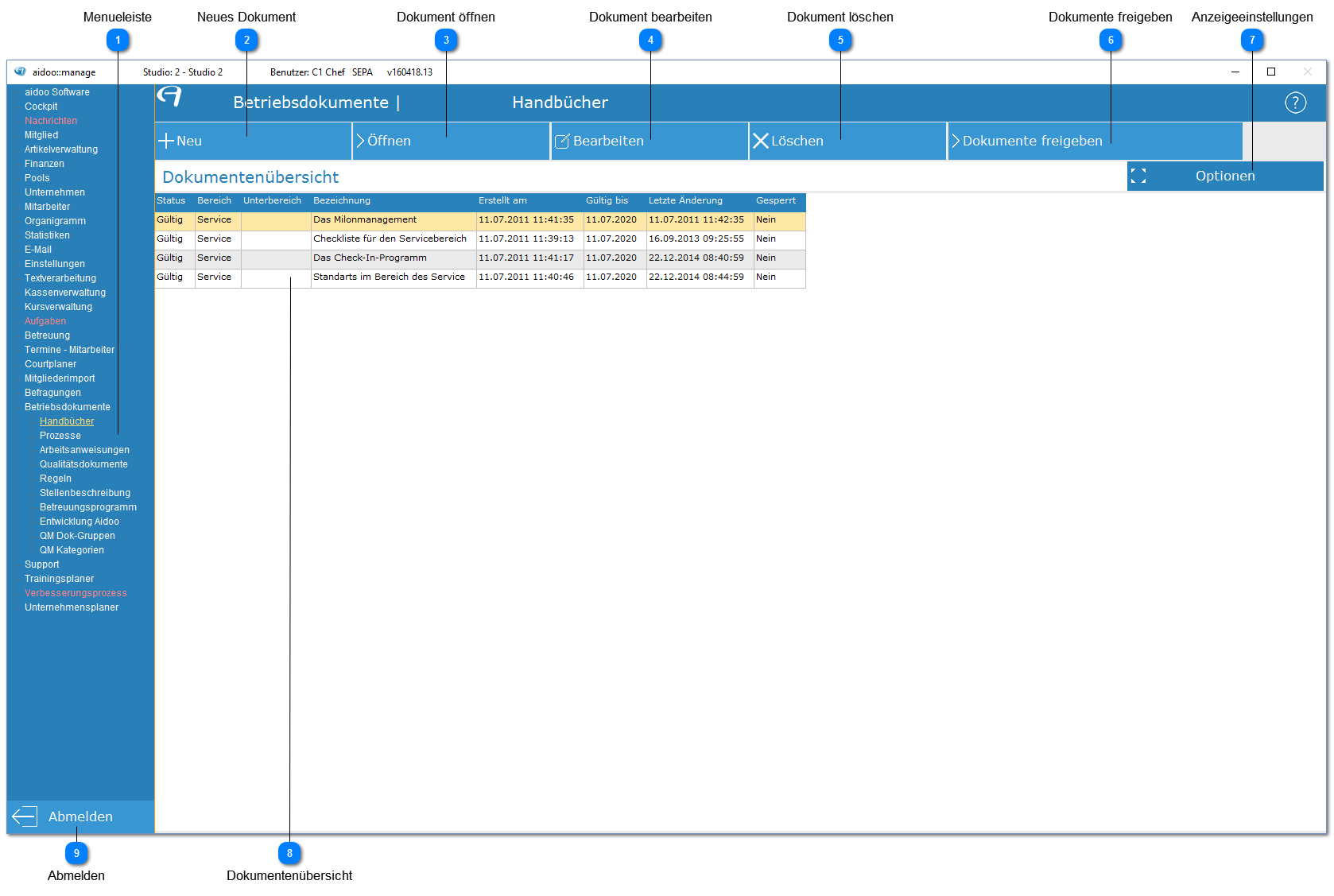
Task: Click the plus icon on Neu button
Action: click(x=166, y=141)
